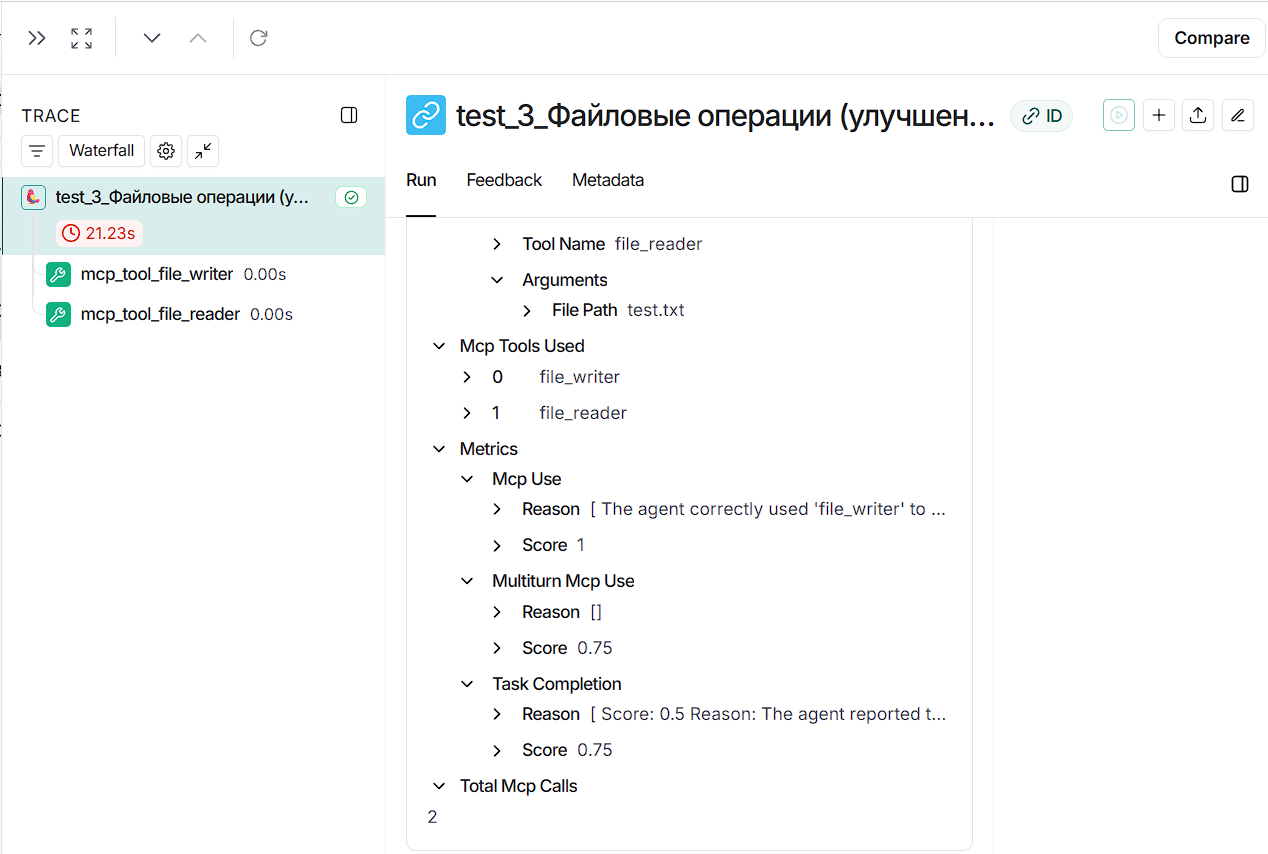
Task: Expand the Mcp Use Reason row
Action: (497, 509)
